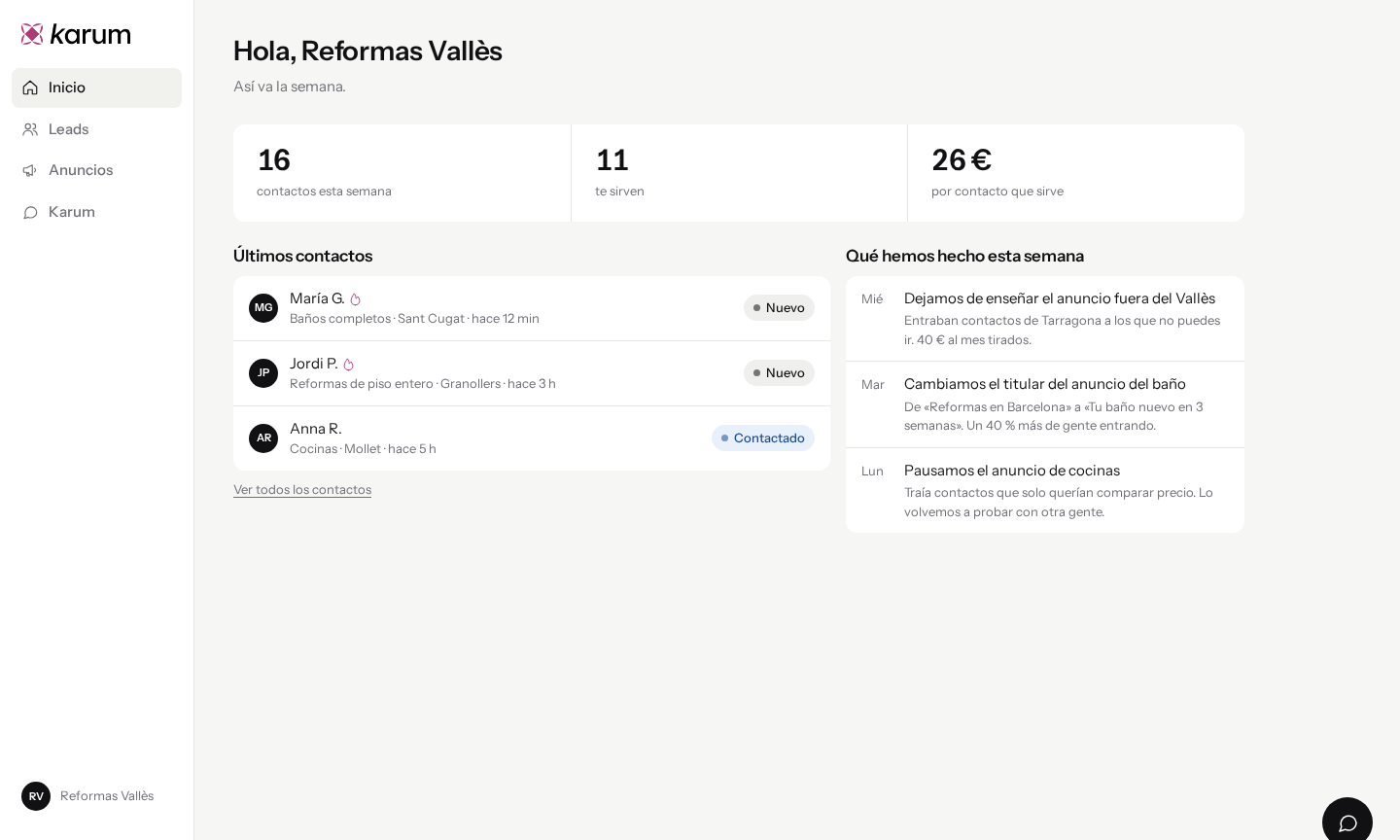Open Jordi P. contact row

click(x=532, y=373)
